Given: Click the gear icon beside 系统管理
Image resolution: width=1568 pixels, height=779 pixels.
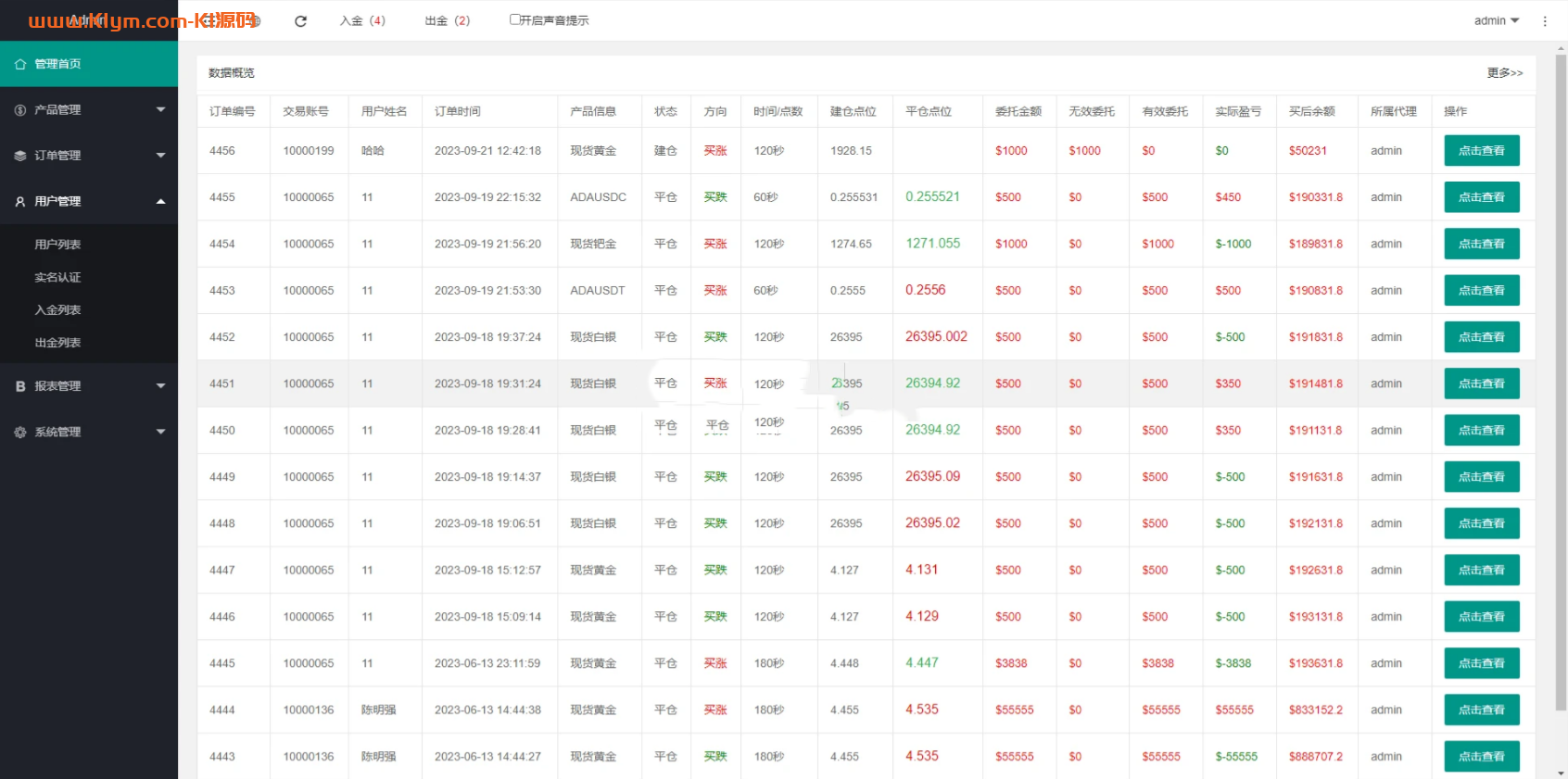Looking at the screenshot, I should point(20,433).
